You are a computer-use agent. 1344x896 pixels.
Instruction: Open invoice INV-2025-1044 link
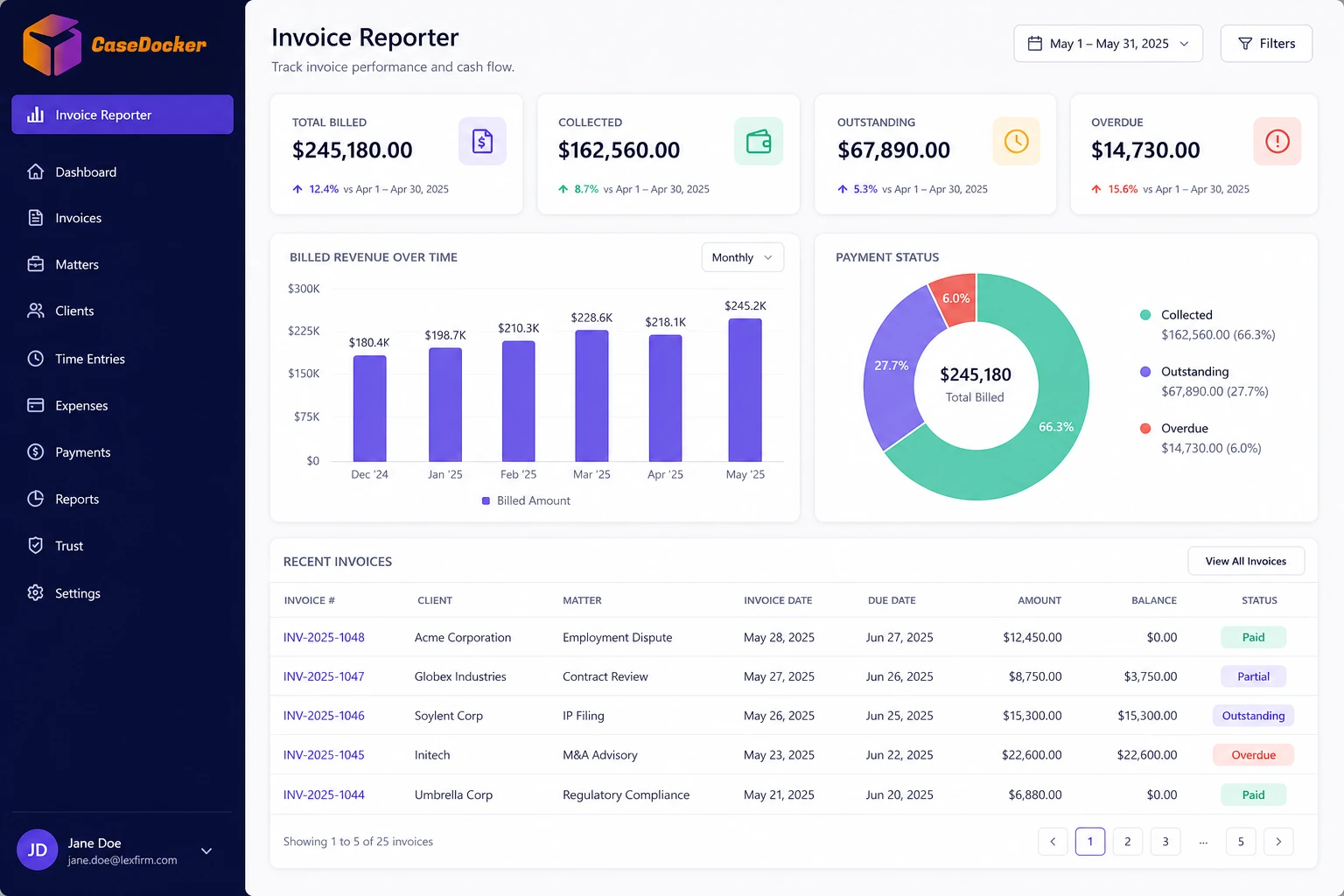[x=324, y=794]
